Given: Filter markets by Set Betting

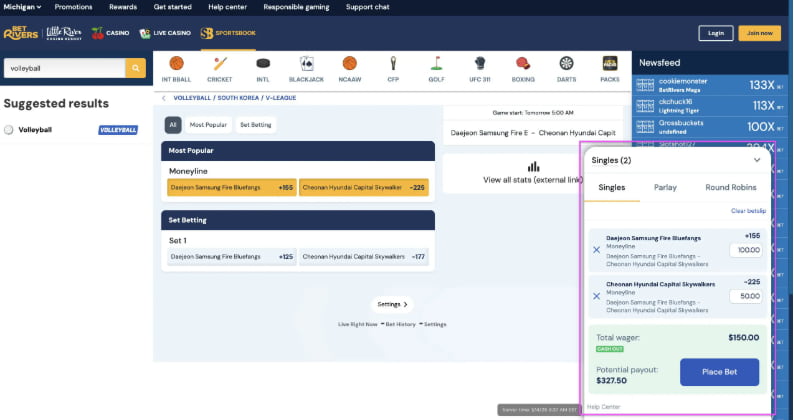Looking at the screenshot, I should [x=256, y=125].
